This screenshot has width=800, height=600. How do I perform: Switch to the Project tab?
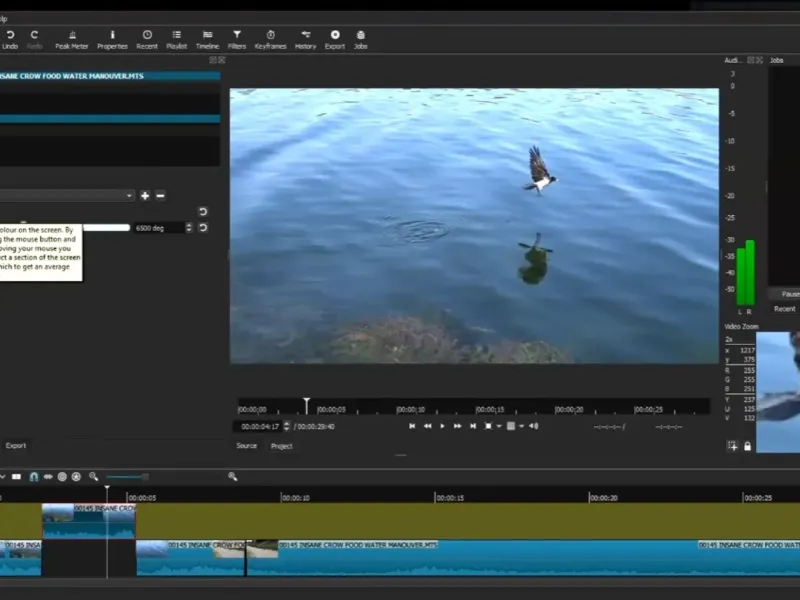point(281,446)
